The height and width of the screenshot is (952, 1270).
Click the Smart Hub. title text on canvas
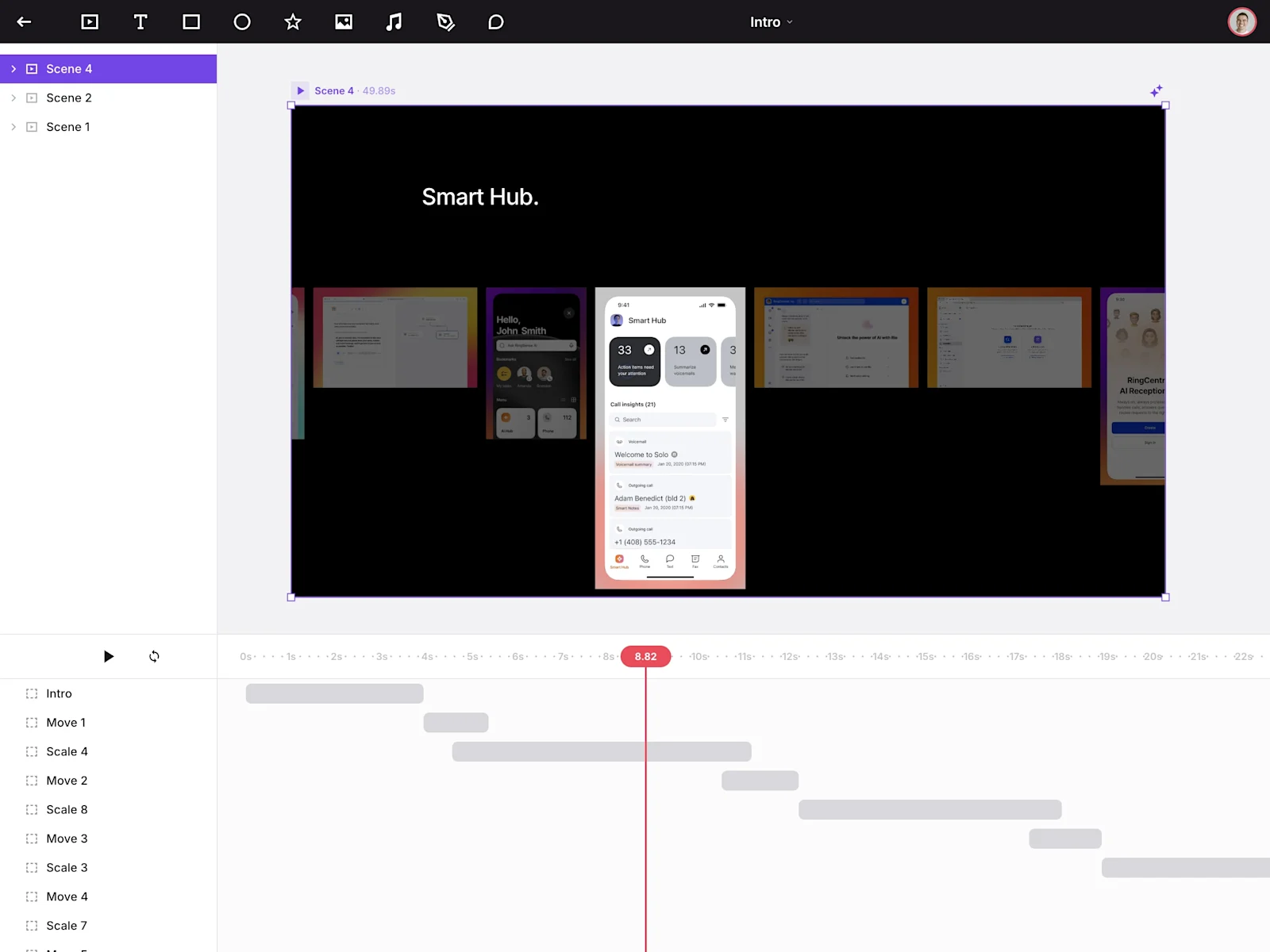tap(480, 197)
